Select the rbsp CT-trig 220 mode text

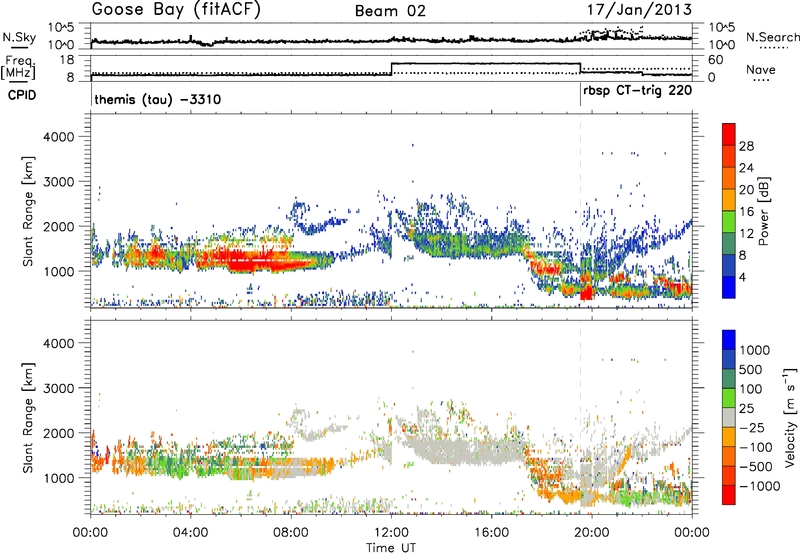[x=638, y=91]
